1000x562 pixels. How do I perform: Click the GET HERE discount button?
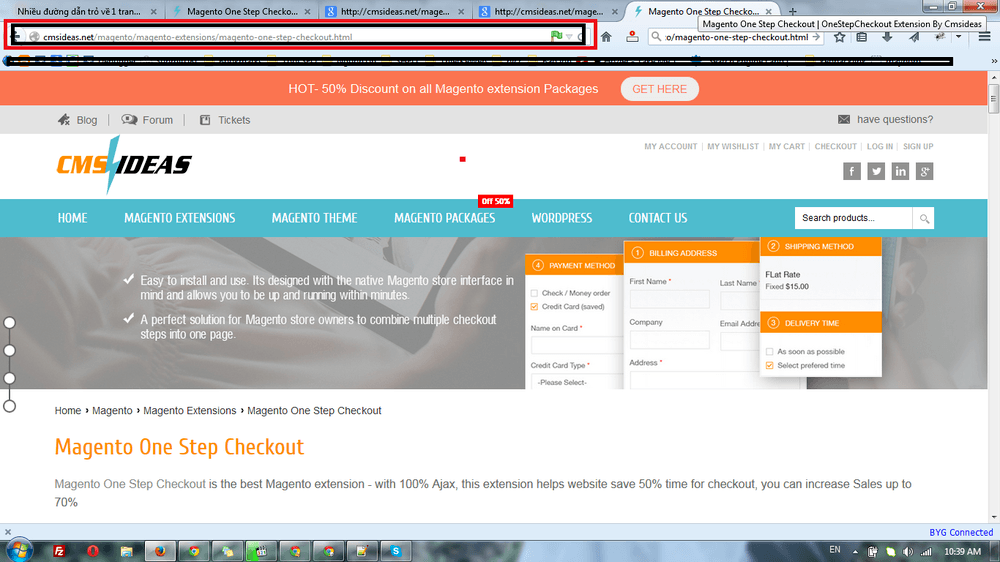(x=659, y=89)
